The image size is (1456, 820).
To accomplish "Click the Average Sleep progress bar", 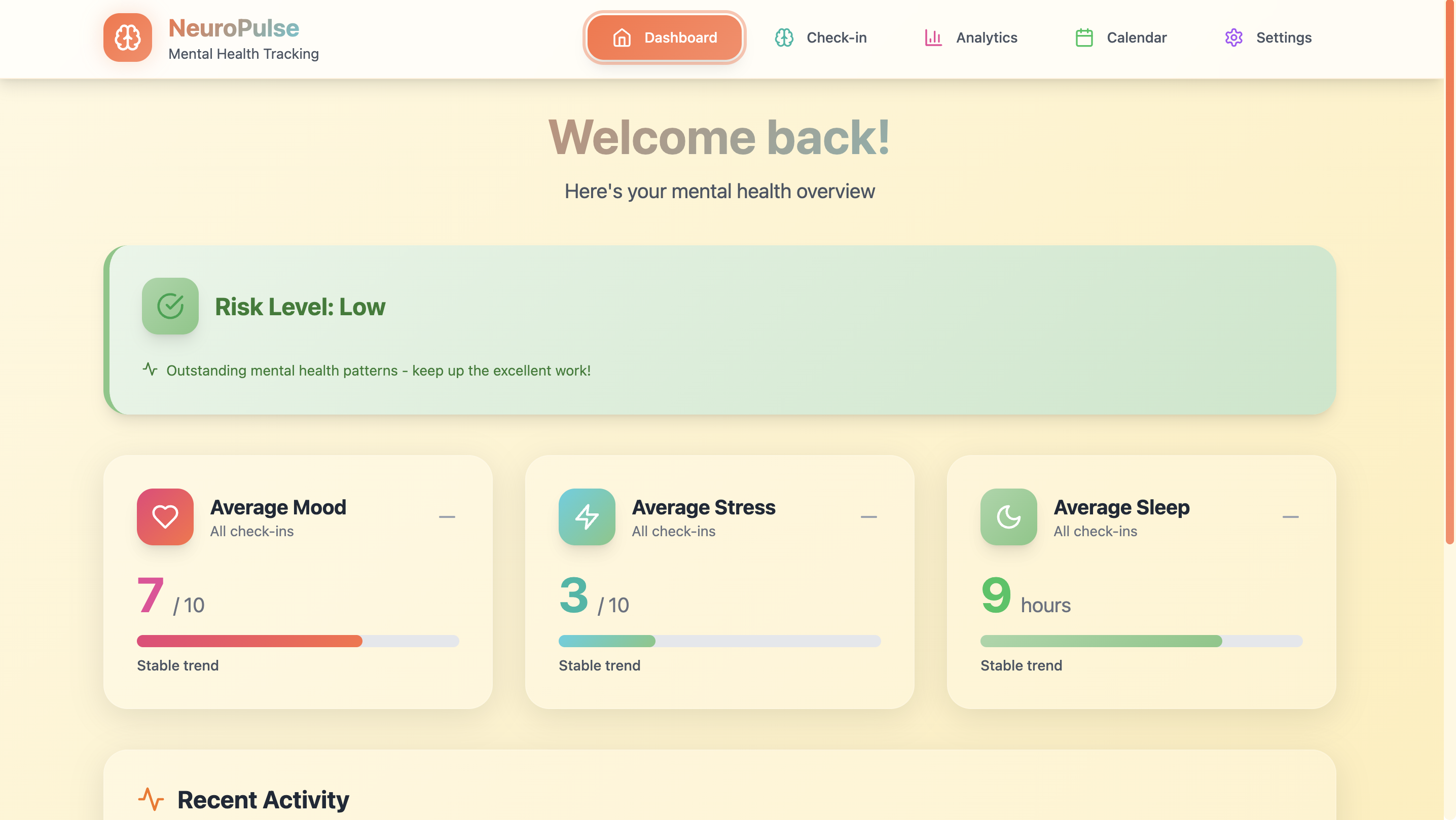I will click(1141, 641).
